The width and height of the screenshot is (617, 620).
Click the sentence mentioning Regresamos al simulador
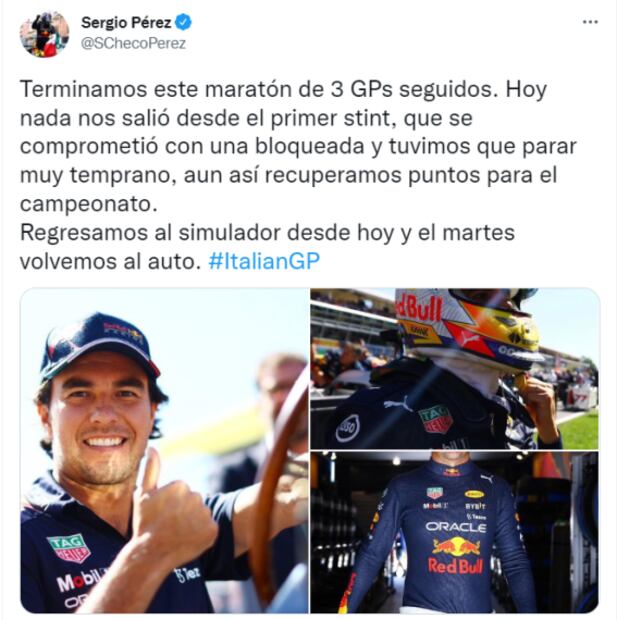(x=267, y=247)
